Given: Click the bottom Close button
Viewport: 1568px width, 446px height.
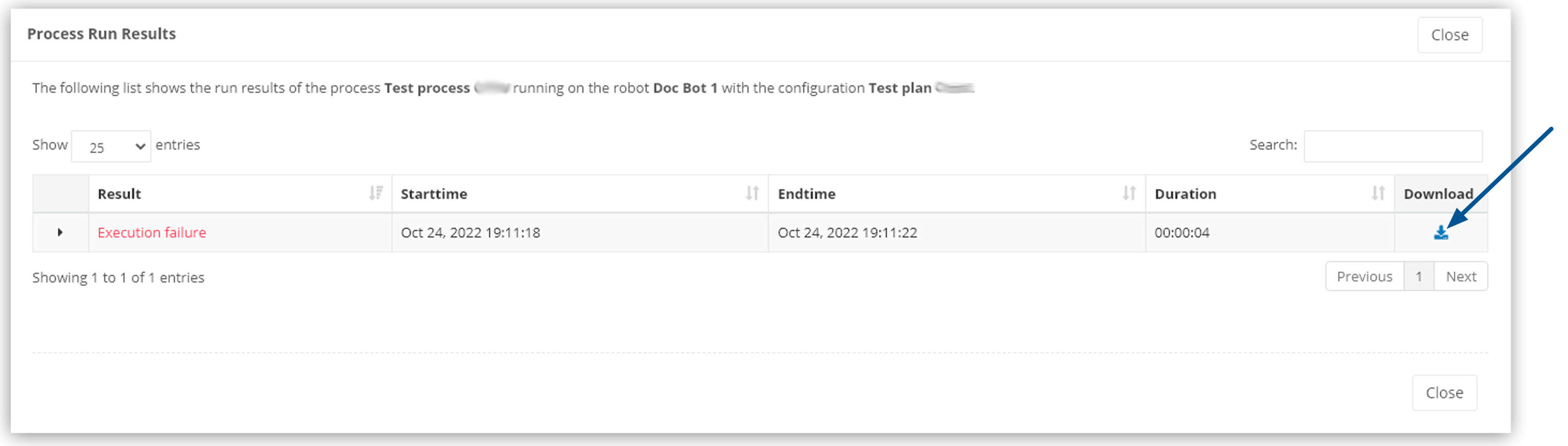Looking at the screenshot, I should coord(1445,392).
